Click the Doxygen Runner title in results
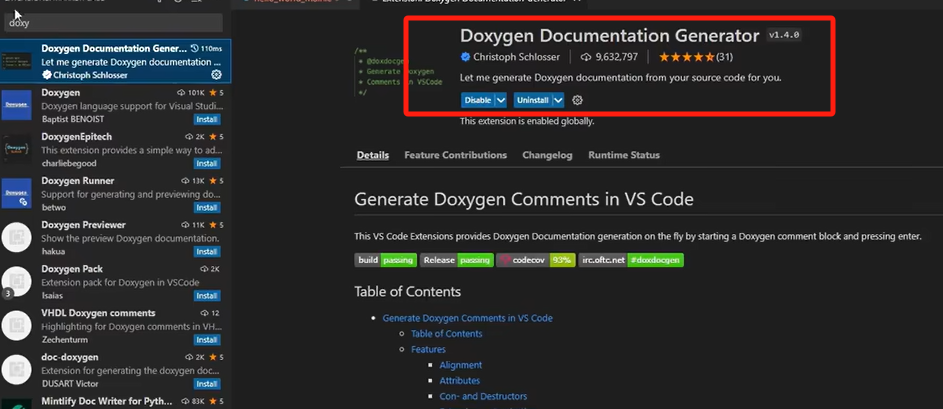943x409 pixels. click(78, 181)
